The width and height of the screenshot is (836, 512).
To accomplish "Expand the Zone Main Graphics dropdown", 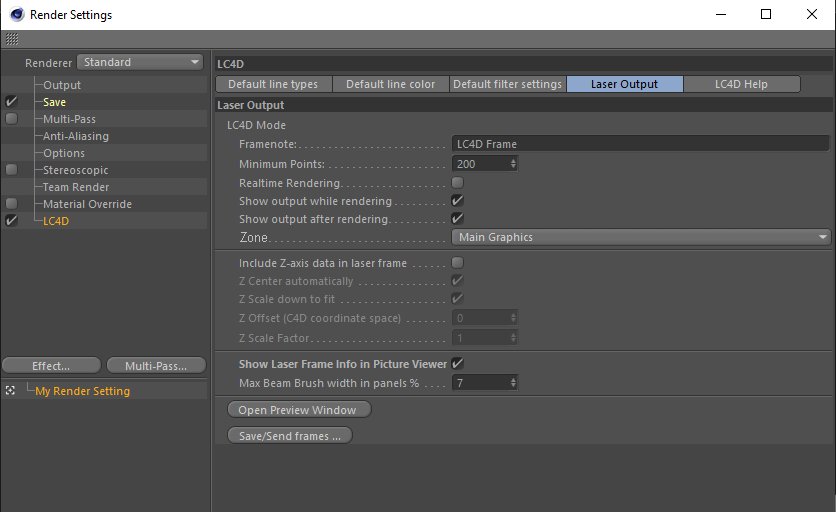I will coord(642,238).
